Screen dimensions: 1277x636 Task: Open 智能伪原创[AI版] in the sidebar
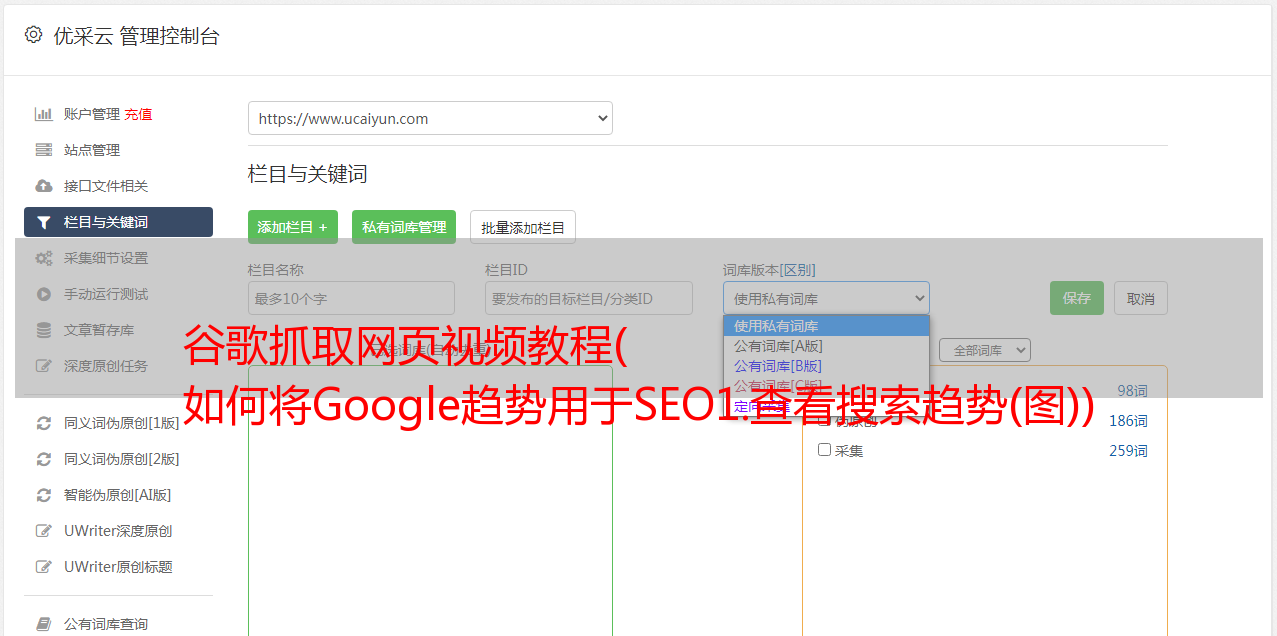point(118,495)
